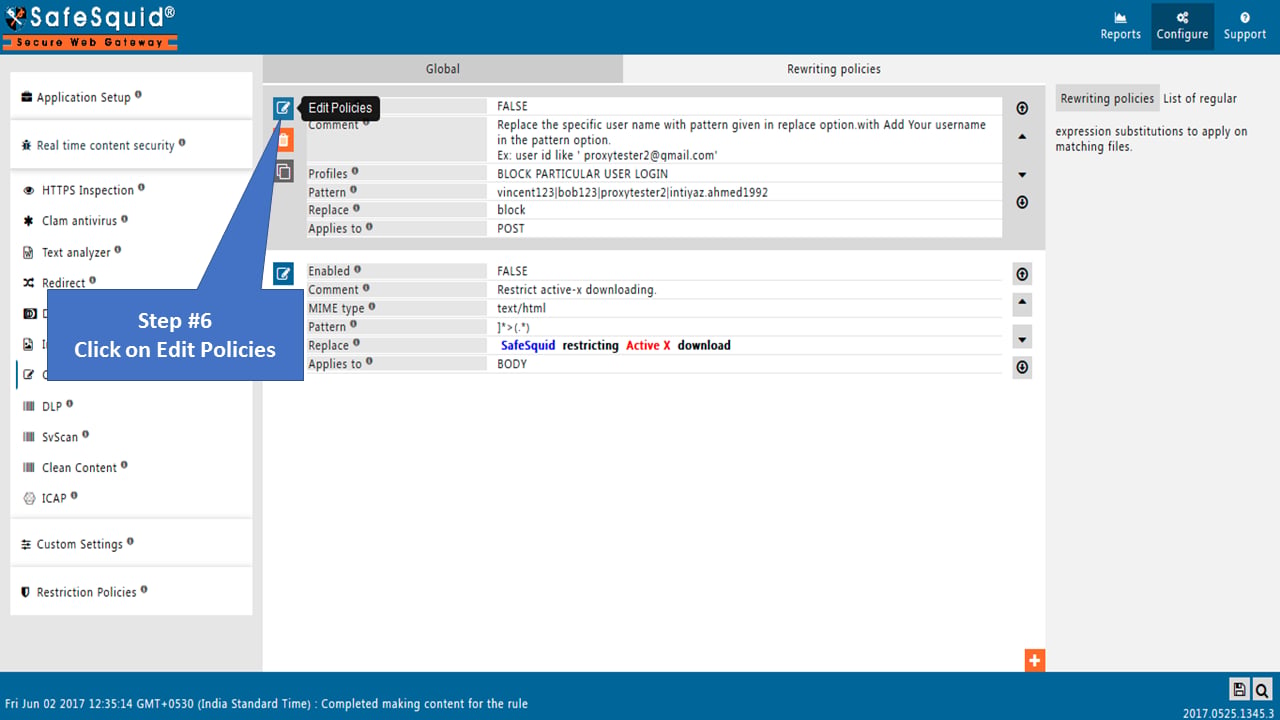
Task: Click the 'Rewriting policies' help heading on the right
Action: pyautogui.click(x=1107, y=98)
